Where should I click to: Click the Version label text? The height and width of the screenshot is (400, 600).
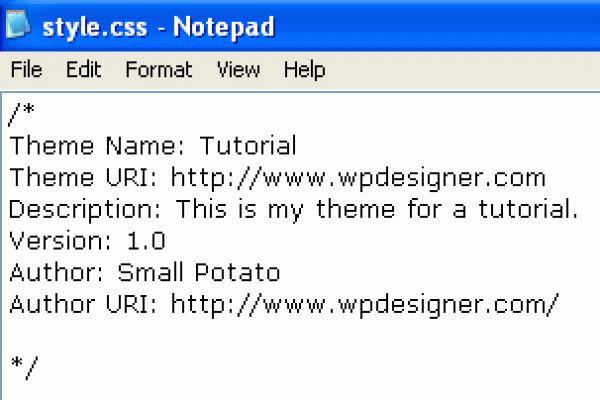click(62, 241)
